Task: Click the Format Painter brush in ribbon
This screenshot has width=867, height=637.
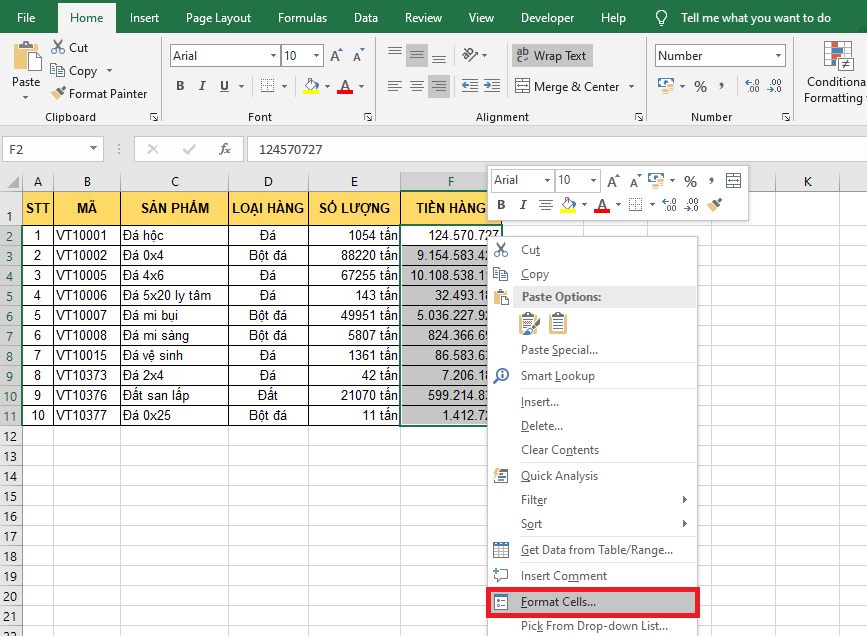Action: click(60, 94)
